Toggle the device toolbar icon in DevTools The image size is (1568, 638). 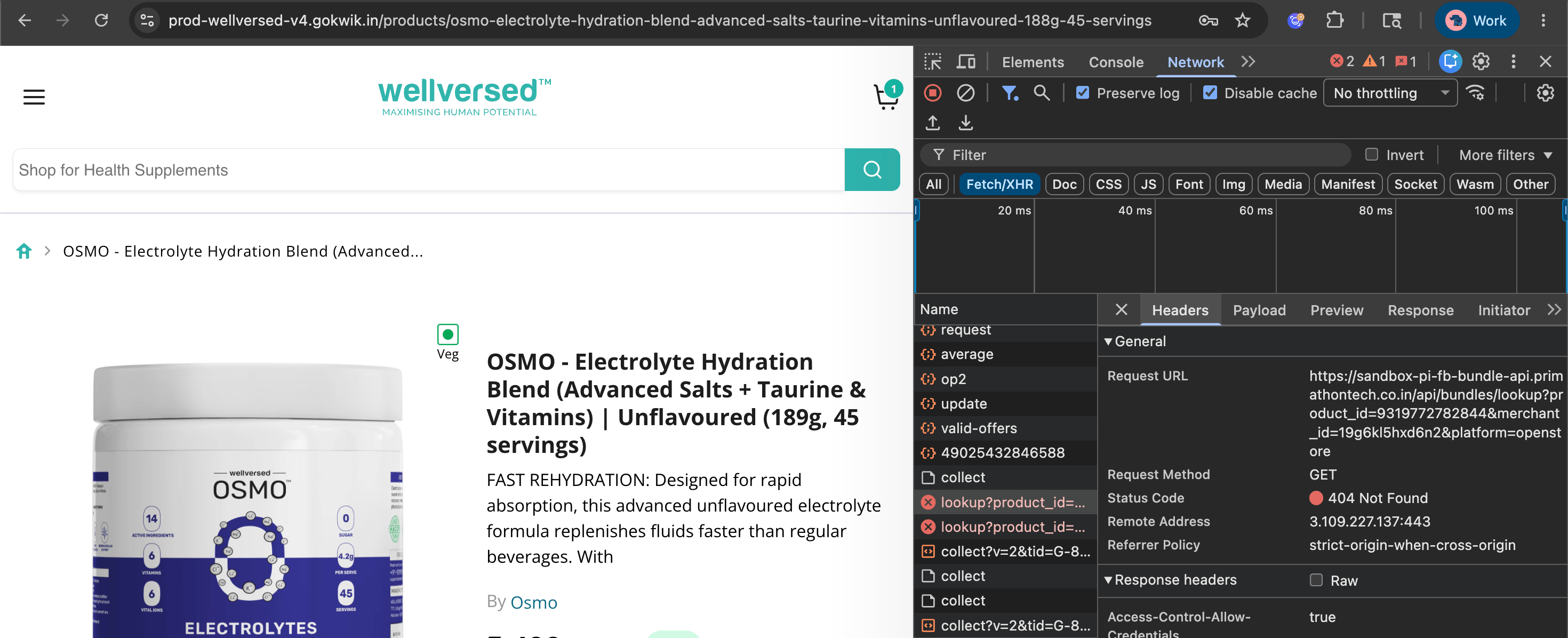tap(966, 61)
